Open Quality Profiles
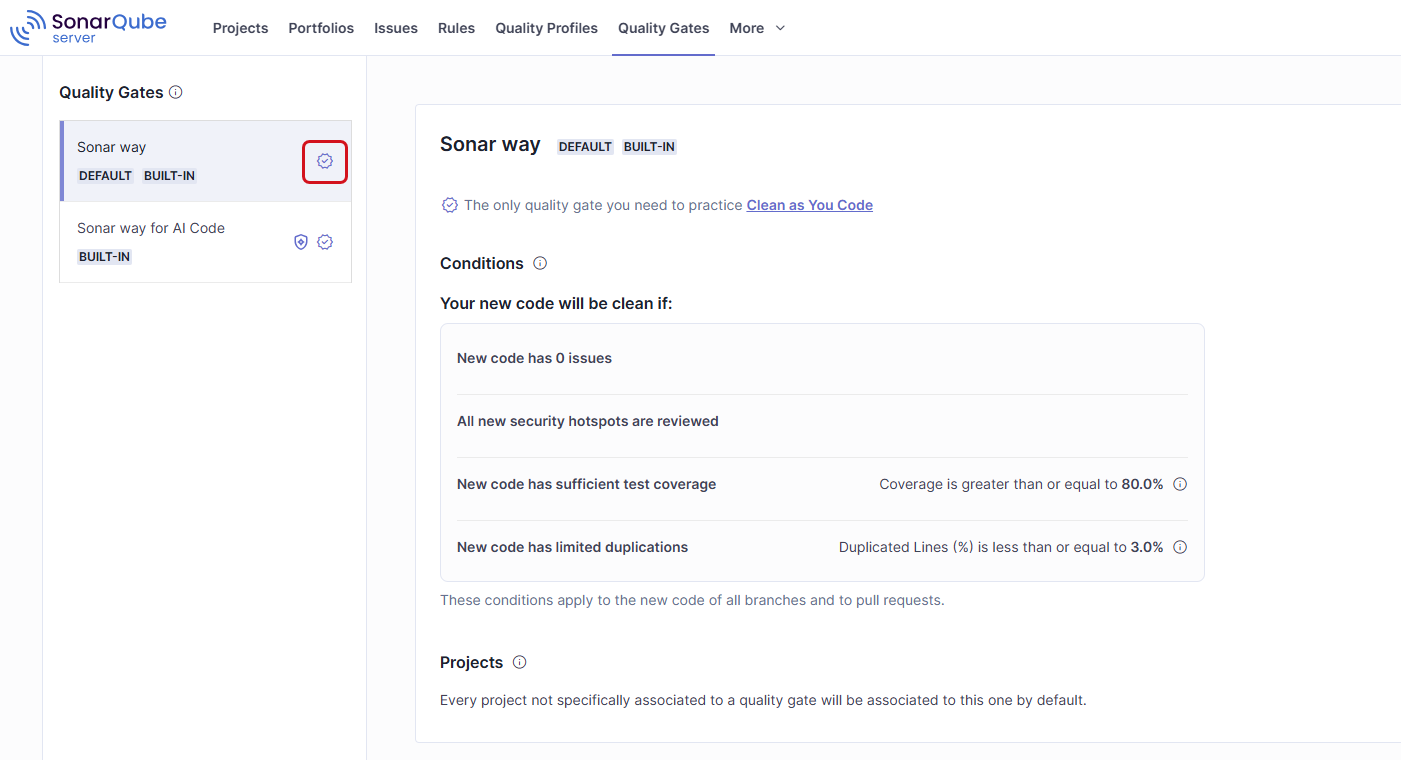 tap(546, 28)
